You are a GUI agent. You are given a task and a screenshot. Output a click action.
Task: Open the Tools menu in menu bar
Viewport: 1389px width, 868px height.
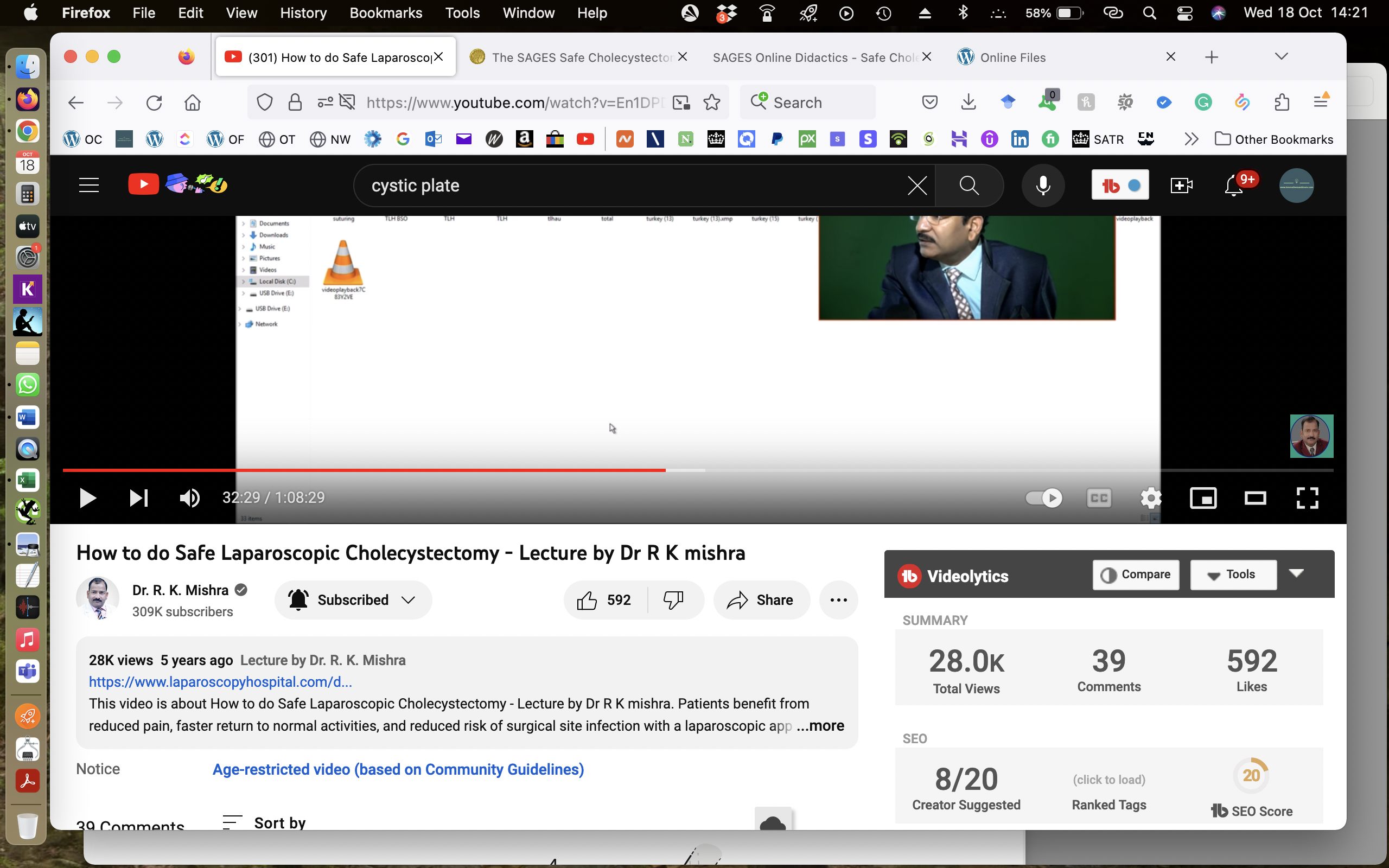click(462, 12)
